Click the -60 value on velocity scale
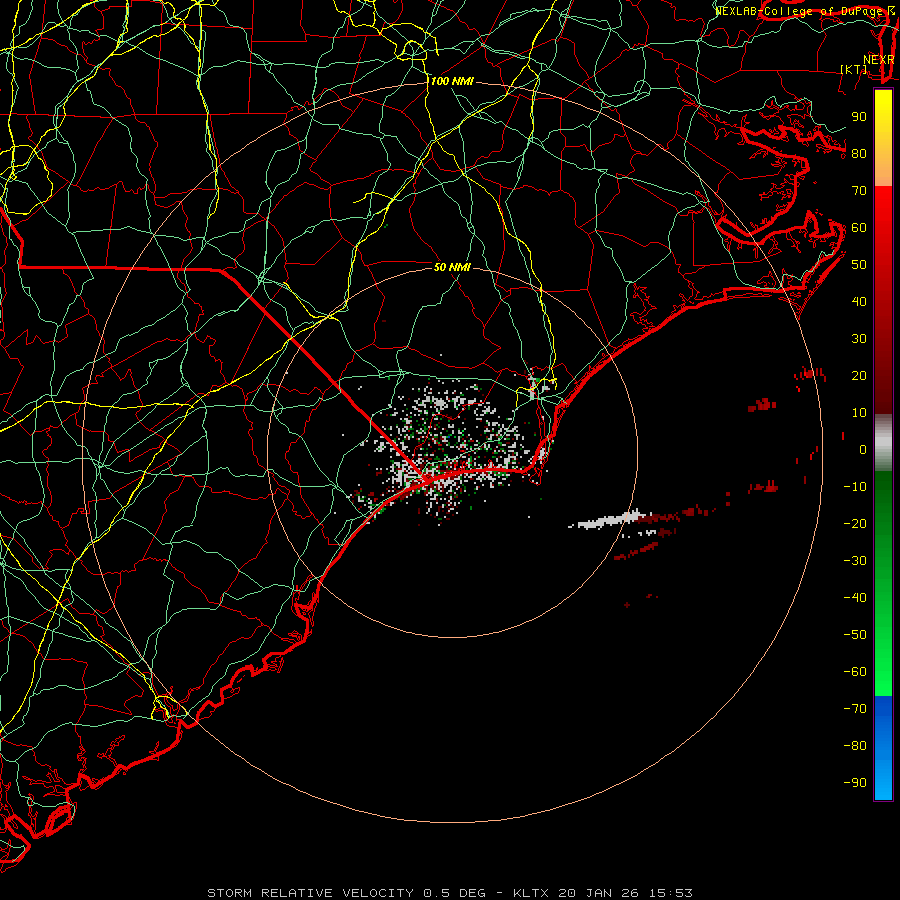Viewport: 900px width, 900px height. click(x=855, y=672)
